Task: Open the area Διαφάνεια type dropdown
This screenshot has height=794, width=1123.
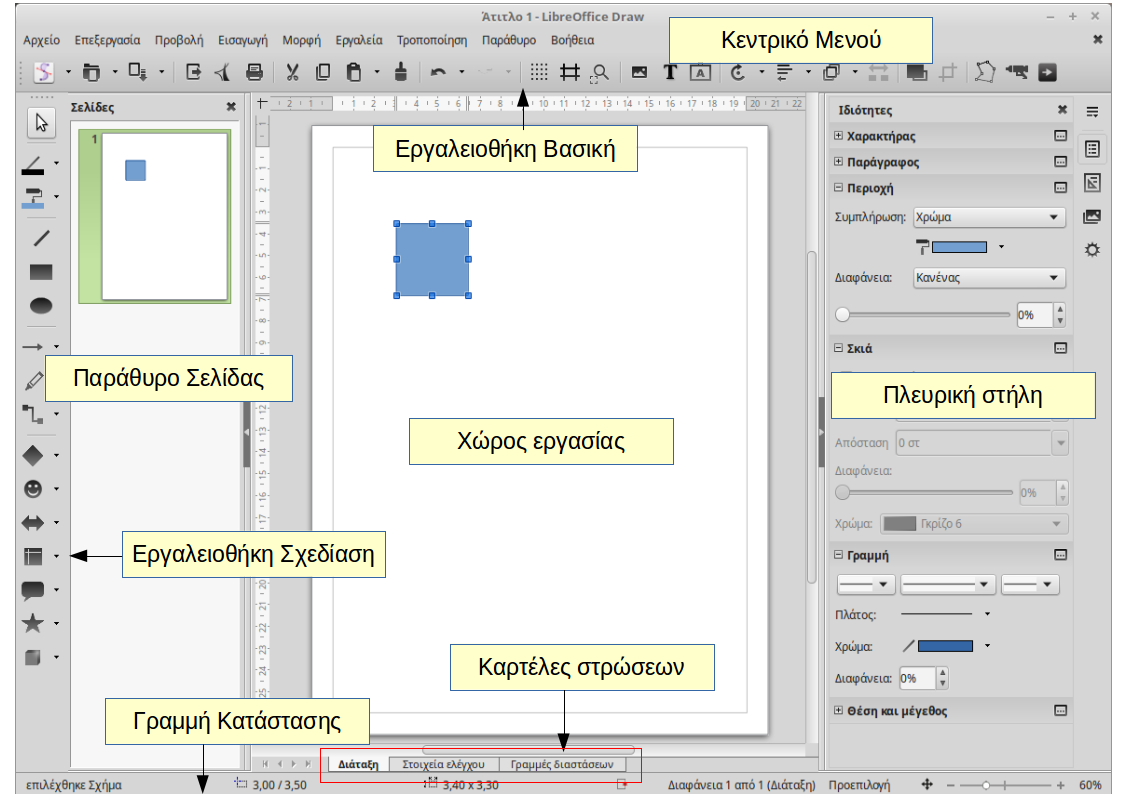Action: (x=990, y=278)
